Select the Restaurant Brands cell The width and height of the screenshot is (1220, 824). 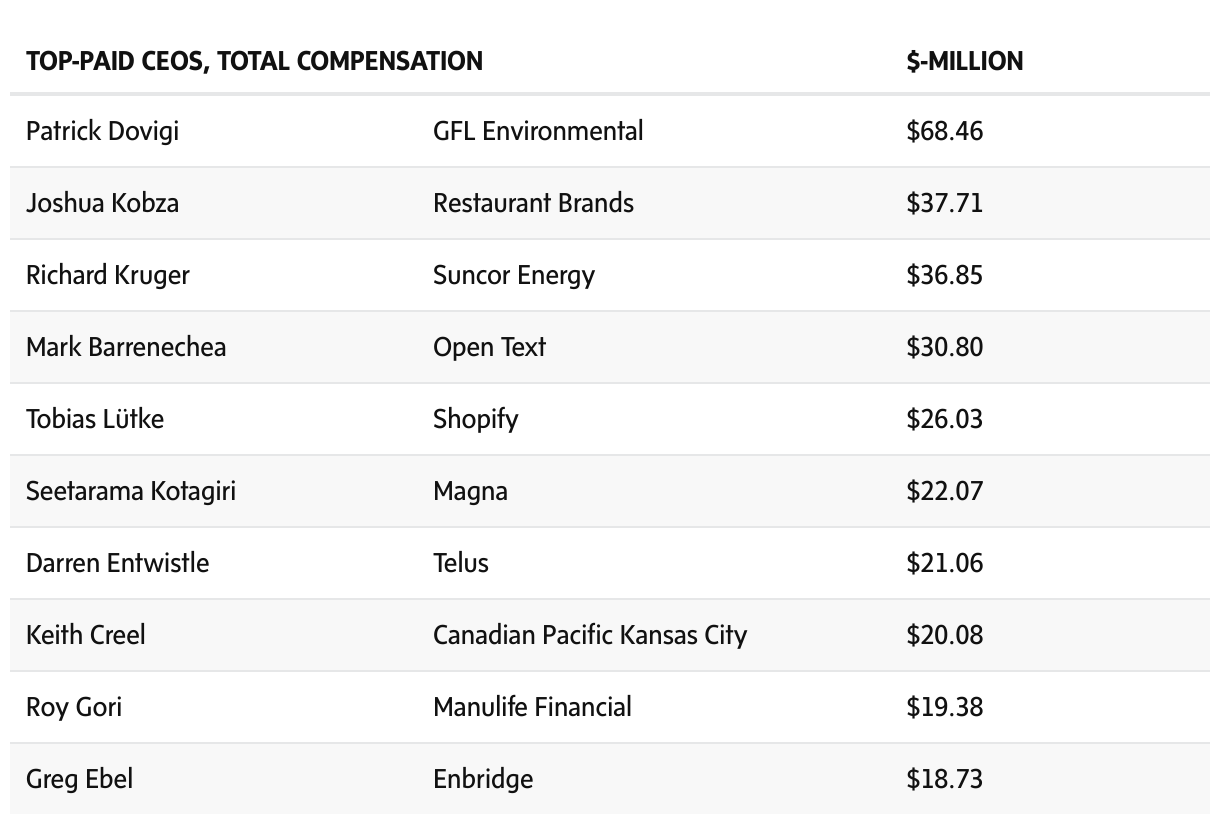[x=533, y=203]
